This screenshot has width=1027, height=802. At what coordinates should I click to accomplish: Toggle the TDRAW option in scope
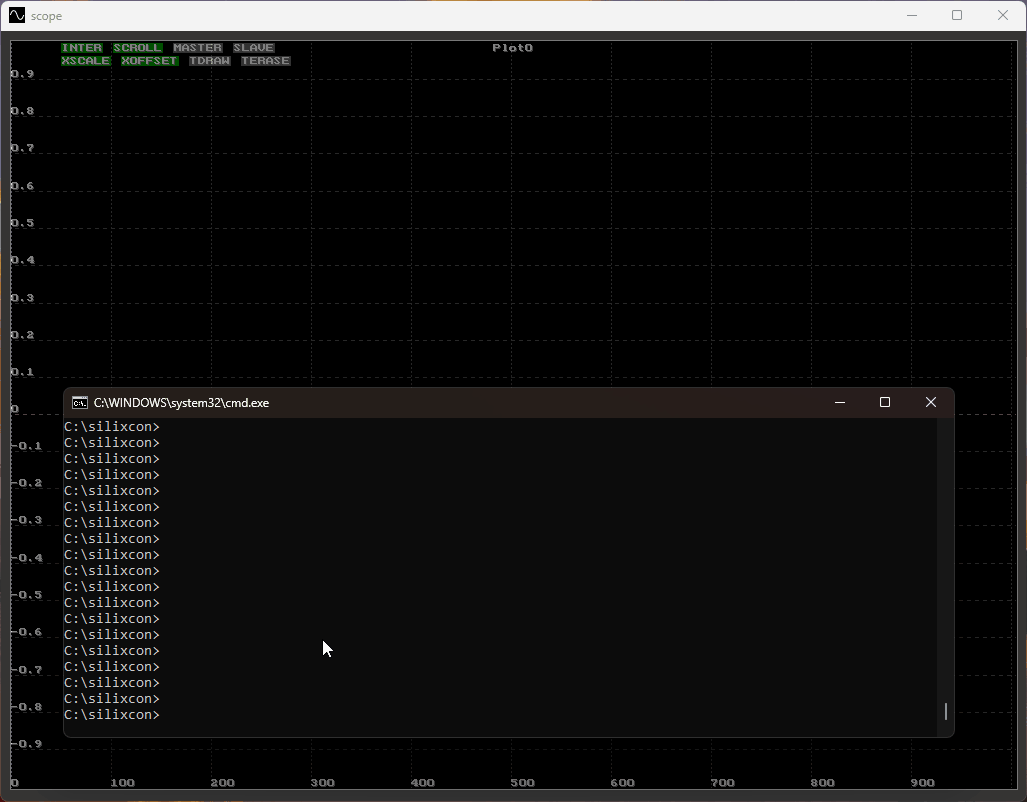tap(210, 61)
